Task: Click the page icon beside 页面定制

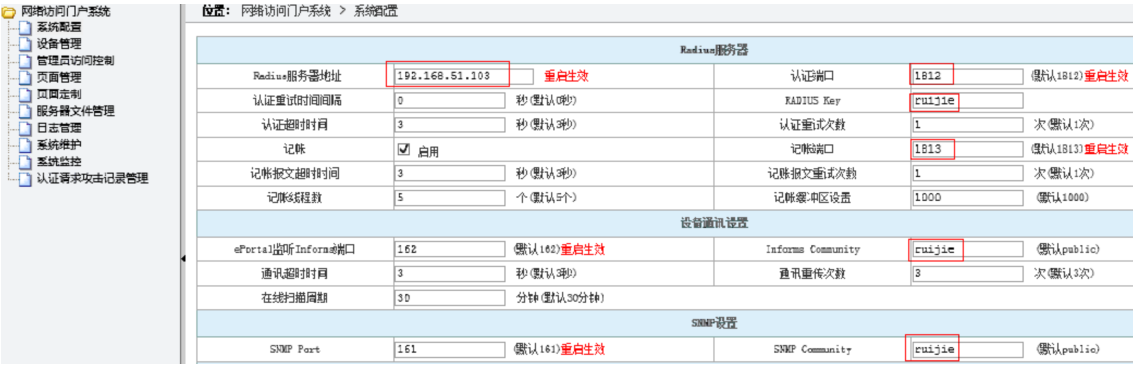Action: pos(26,94)
